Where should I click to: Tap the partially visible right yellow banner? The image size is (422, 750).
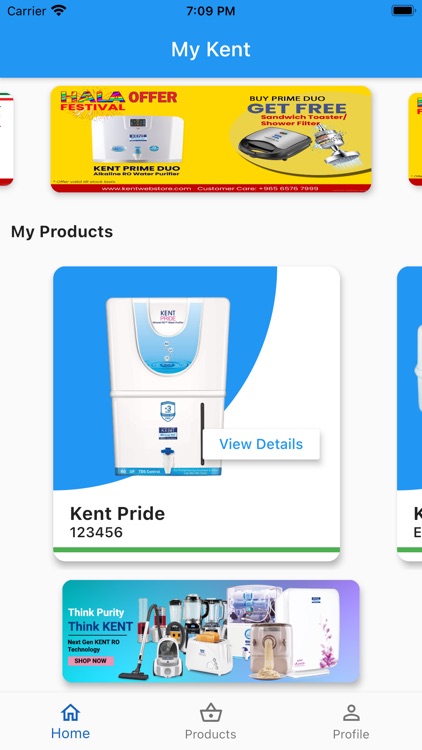click(x=415, y=139)
